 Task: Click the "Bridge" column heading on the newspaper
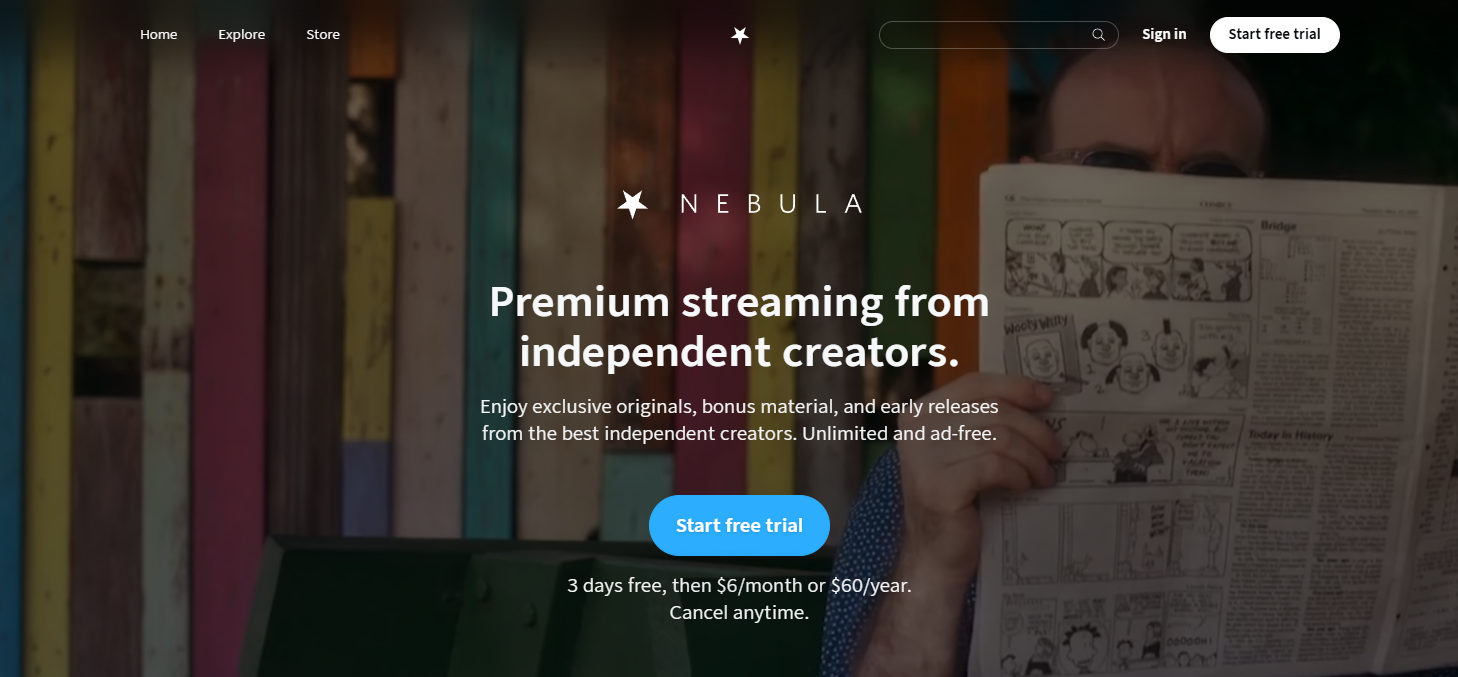[1278, 226]
